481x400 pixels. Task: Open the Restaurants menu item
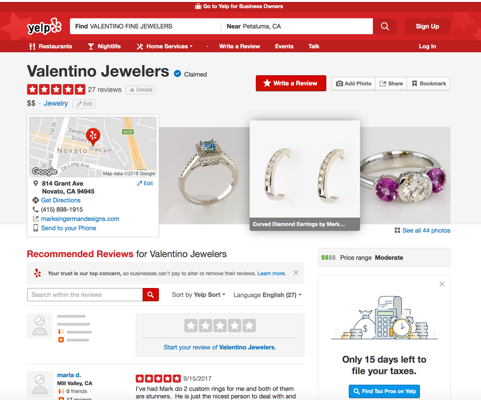tap(50, 46)
